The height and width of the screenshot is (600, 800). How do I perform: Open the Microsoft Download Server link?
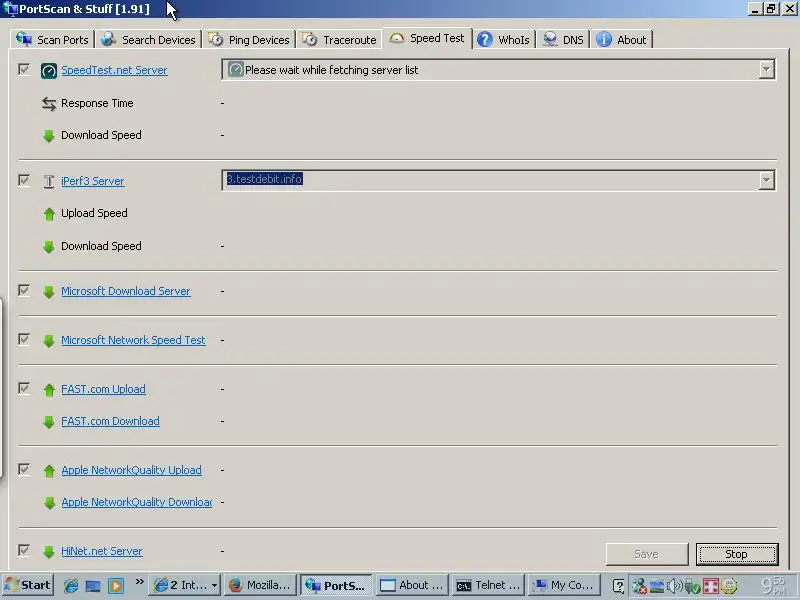[126, 291]
